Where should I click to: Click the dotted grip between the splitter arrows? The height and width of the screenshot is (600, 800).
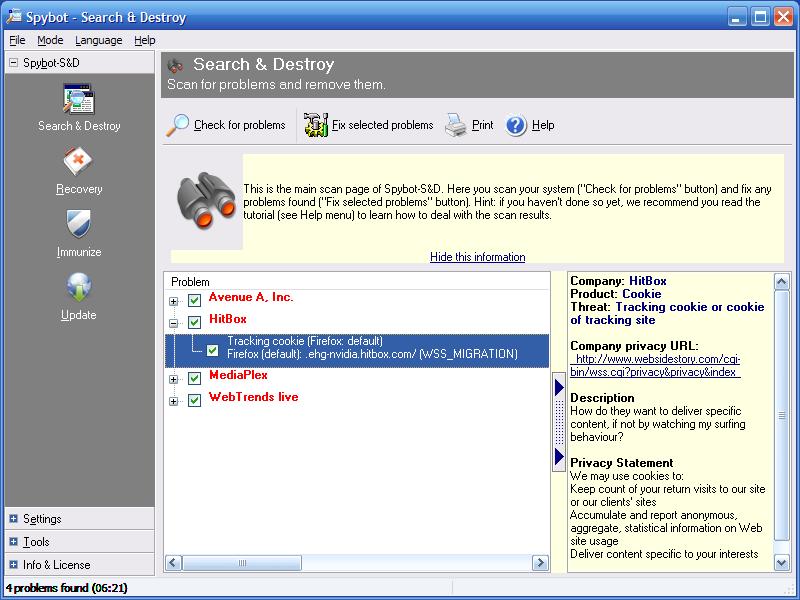pos(559,421)
